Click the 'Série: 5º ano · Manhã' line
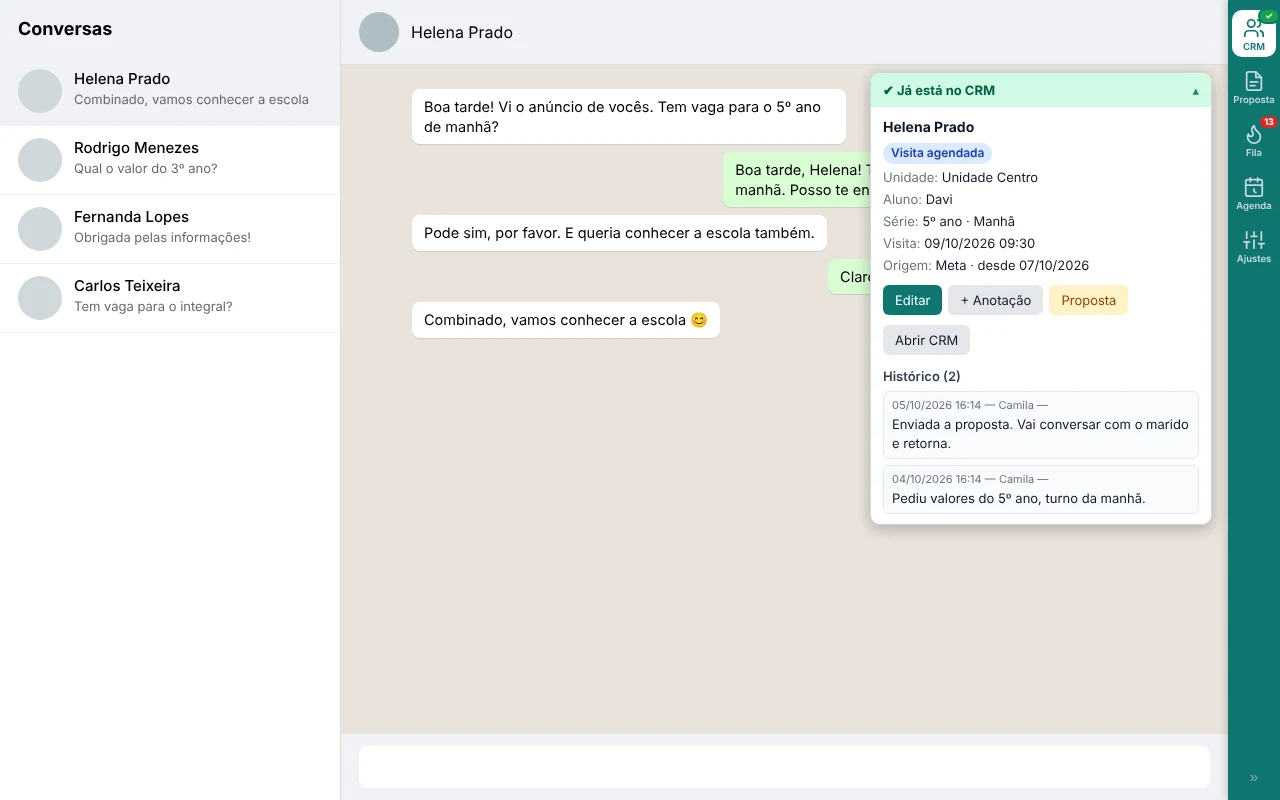The width and height of the screenshot is (1280, 800). coord(949,221)
